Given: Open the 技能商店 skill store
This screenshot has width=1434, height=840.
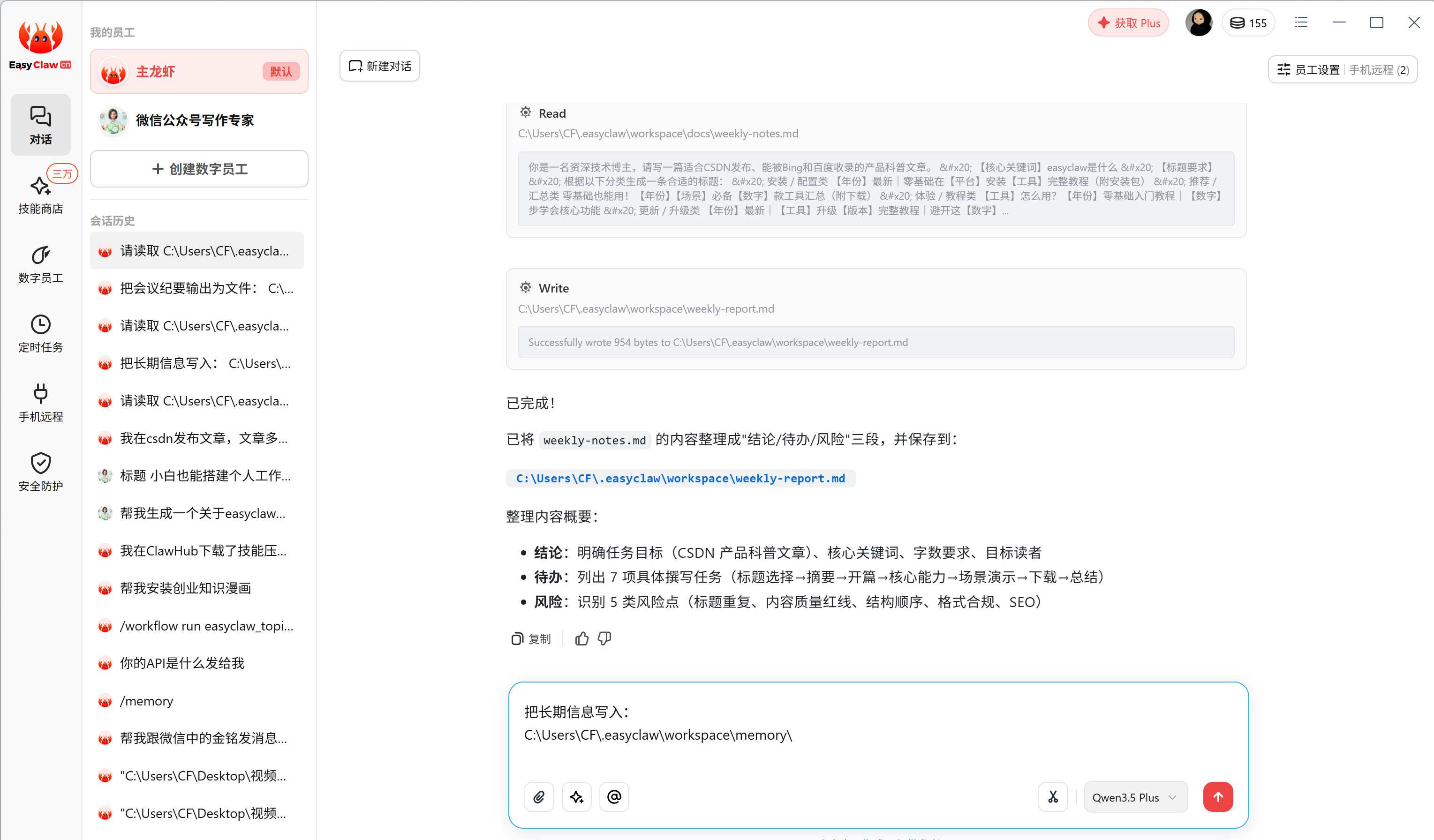Looking at the screenshot, I should point(40,195).
